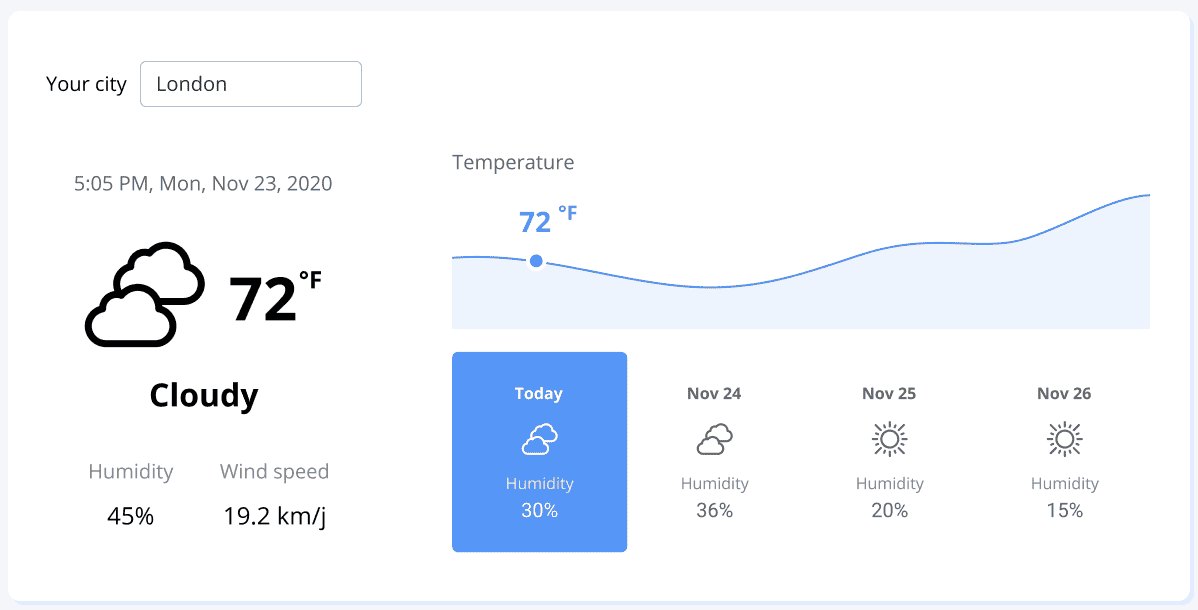Click the blue dot on temperature curve

click(536, 261)
